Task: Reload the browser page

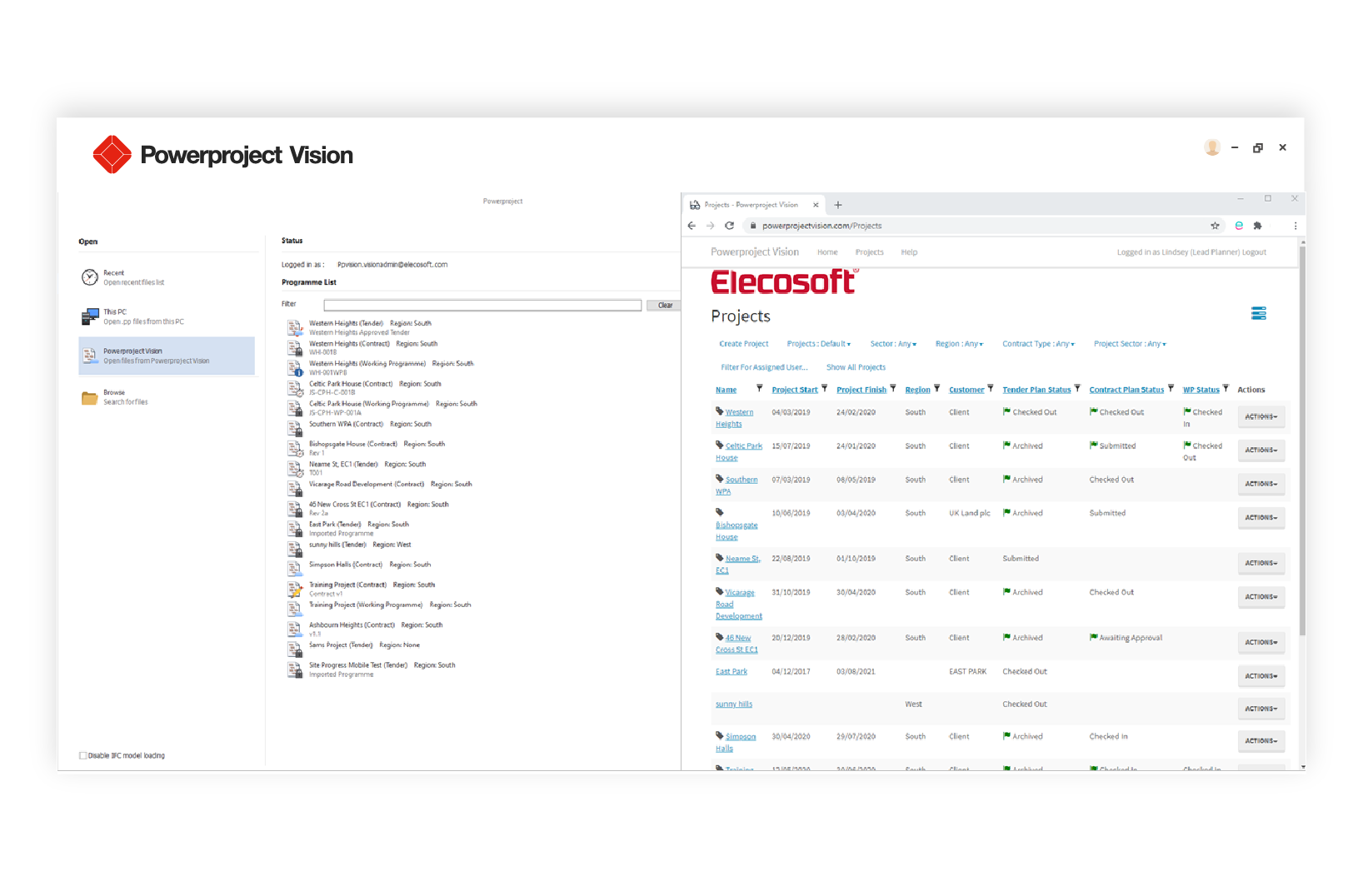Action: pos(729,226)
